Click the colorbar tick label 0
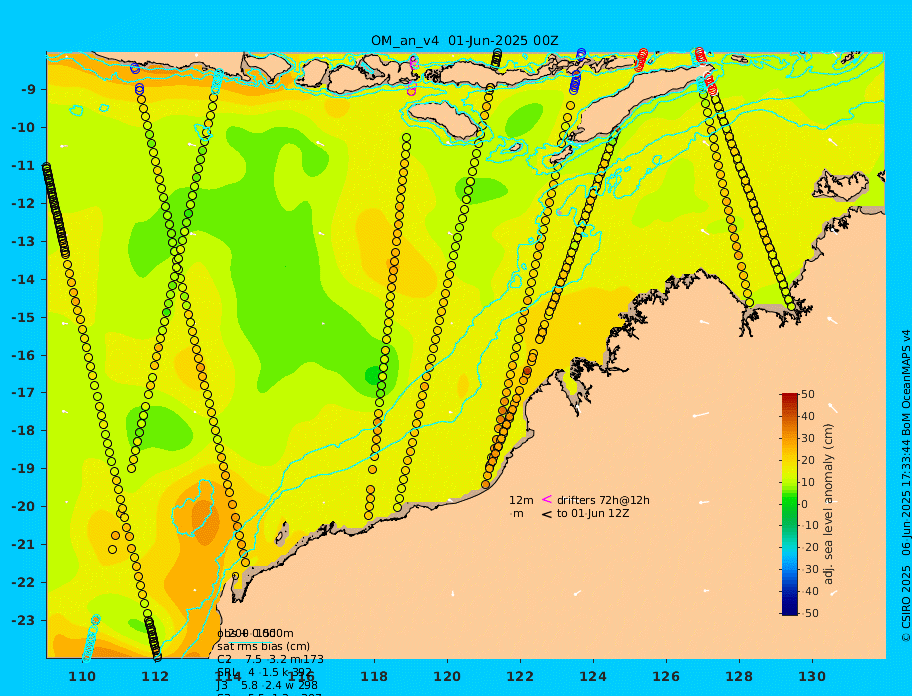912x696 pixels. [805, 504]
